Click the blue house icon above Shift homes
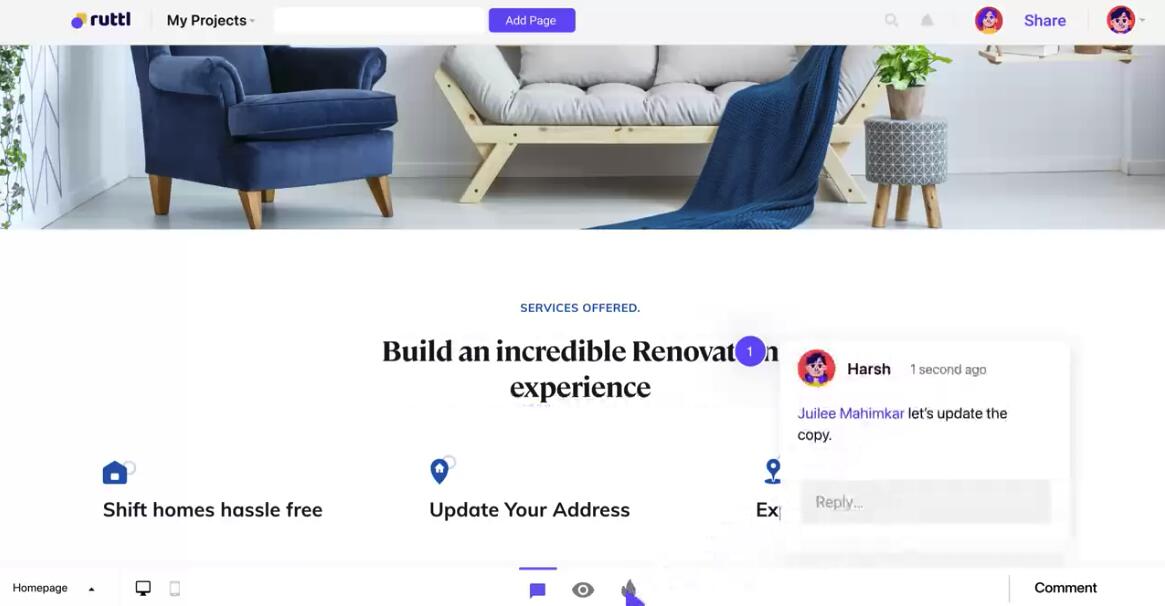The image size is (1165, 606). (x=114, y=472)
